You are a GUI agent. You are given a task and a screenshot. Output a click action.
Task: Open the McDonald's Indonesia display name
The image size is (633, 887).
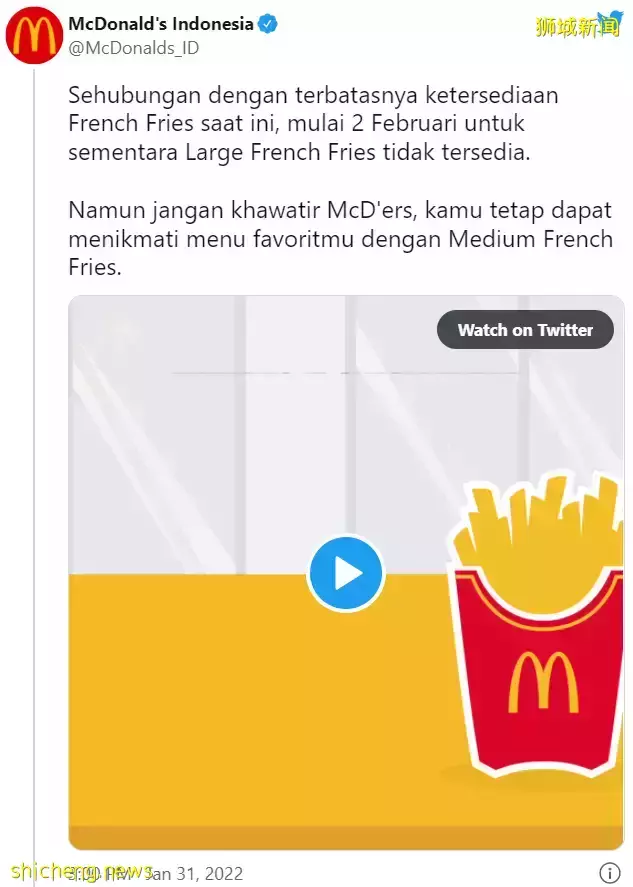[x=161, y=24]
